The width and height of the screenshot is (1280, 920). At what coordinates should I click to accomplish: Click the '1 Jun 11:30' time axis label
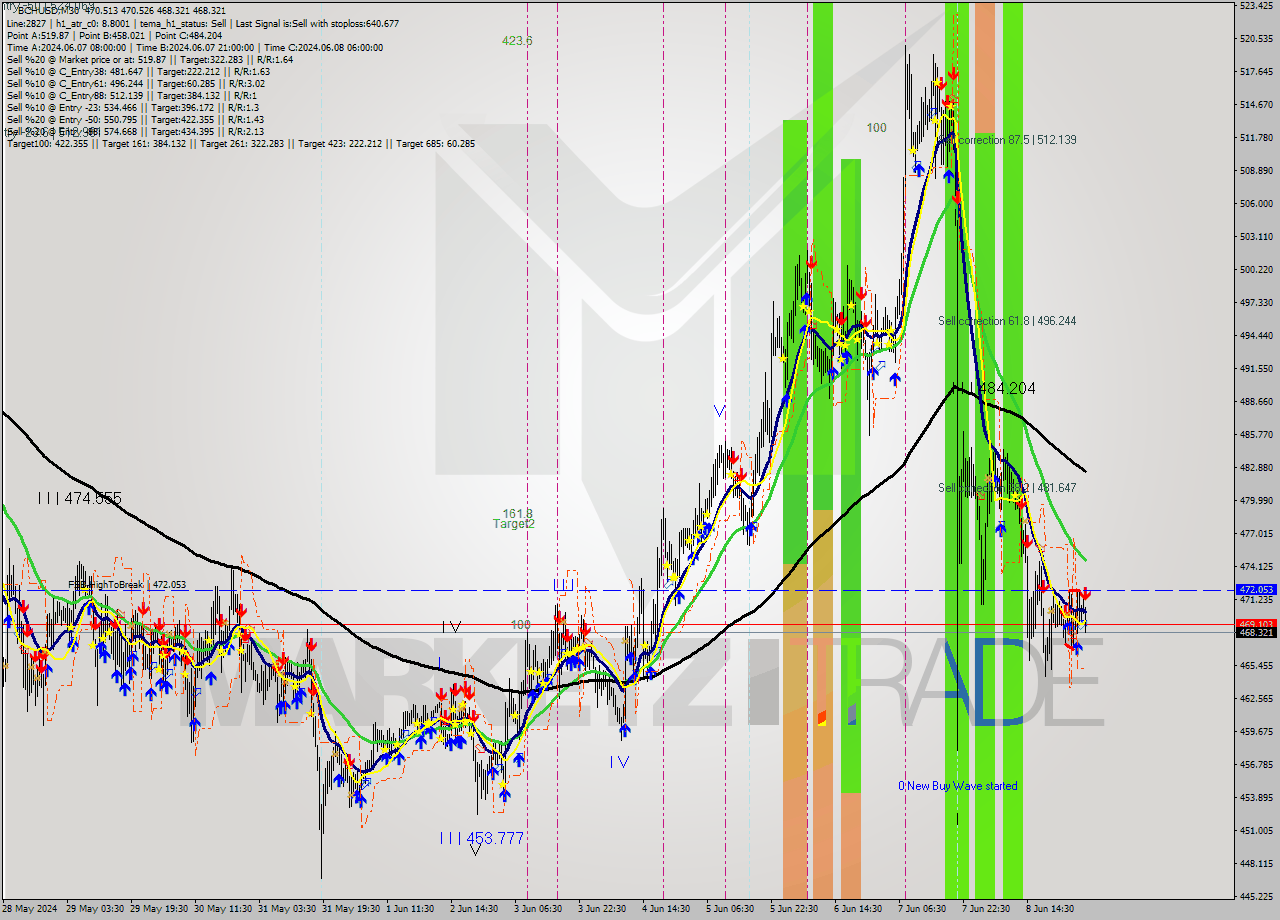pyautogui.click(x=411, y=909)
